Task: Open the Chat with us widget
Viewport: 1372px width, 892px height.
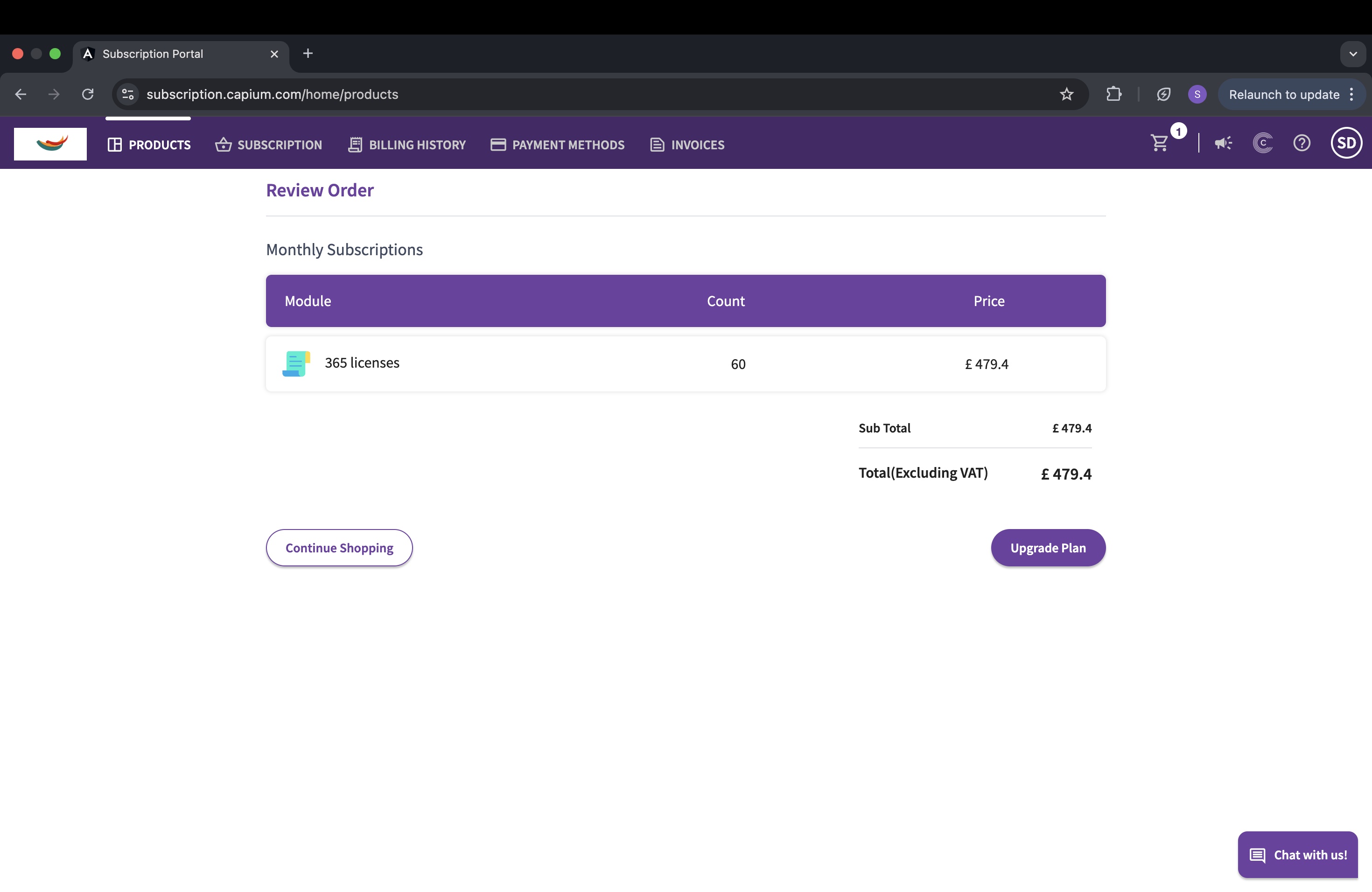Action: (x=1298, y=855)
